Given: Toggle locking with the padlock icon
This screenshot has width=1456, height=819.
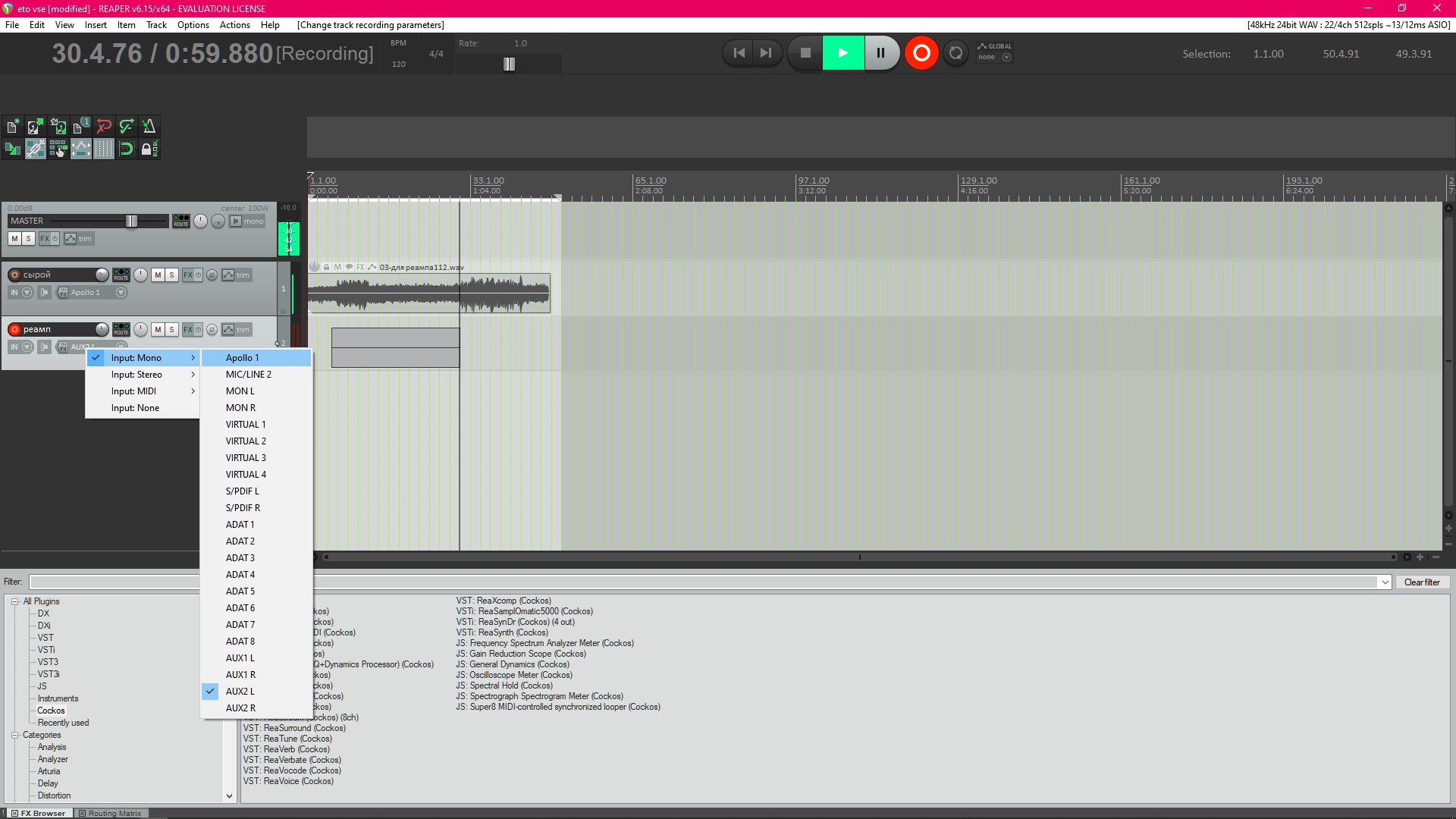Looking at the screenshot, I should click(x=148, y=149).
